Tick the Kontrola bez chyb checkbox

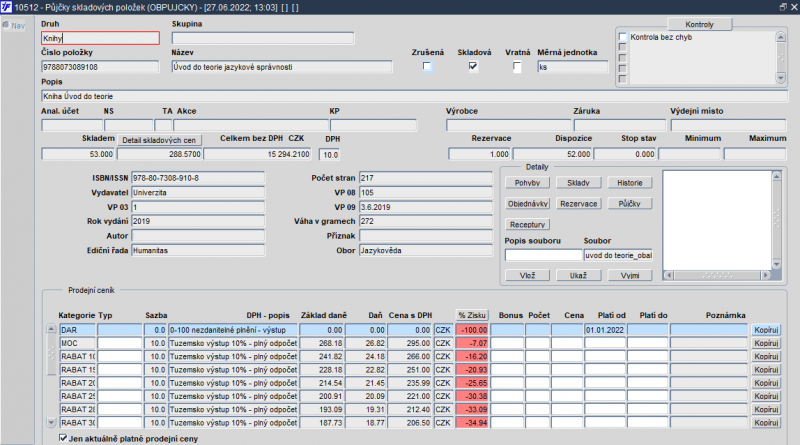pyautogui.click(x=622, y=37)
